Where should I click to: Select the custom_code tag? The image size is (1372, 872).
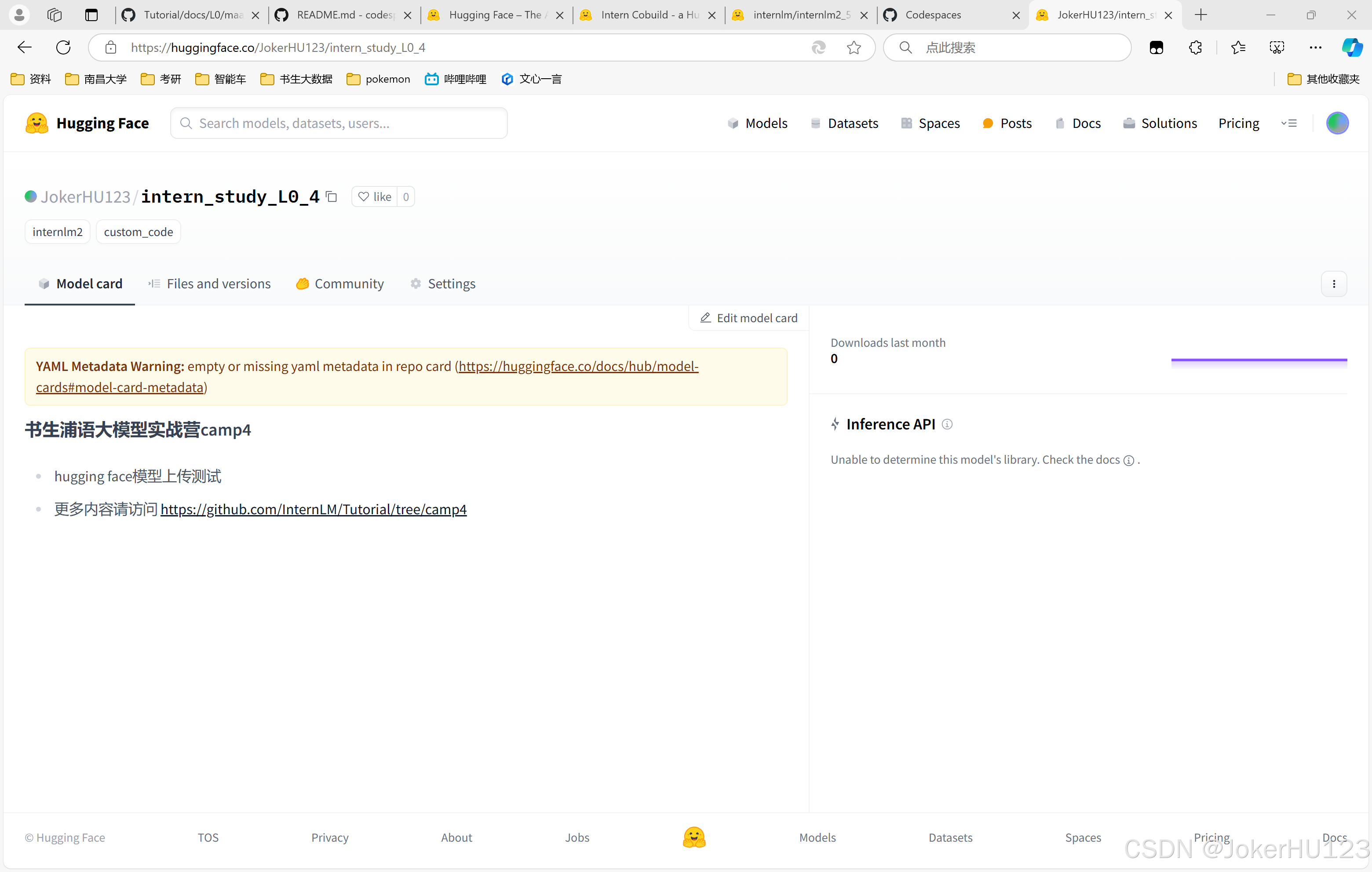[139, 232]
